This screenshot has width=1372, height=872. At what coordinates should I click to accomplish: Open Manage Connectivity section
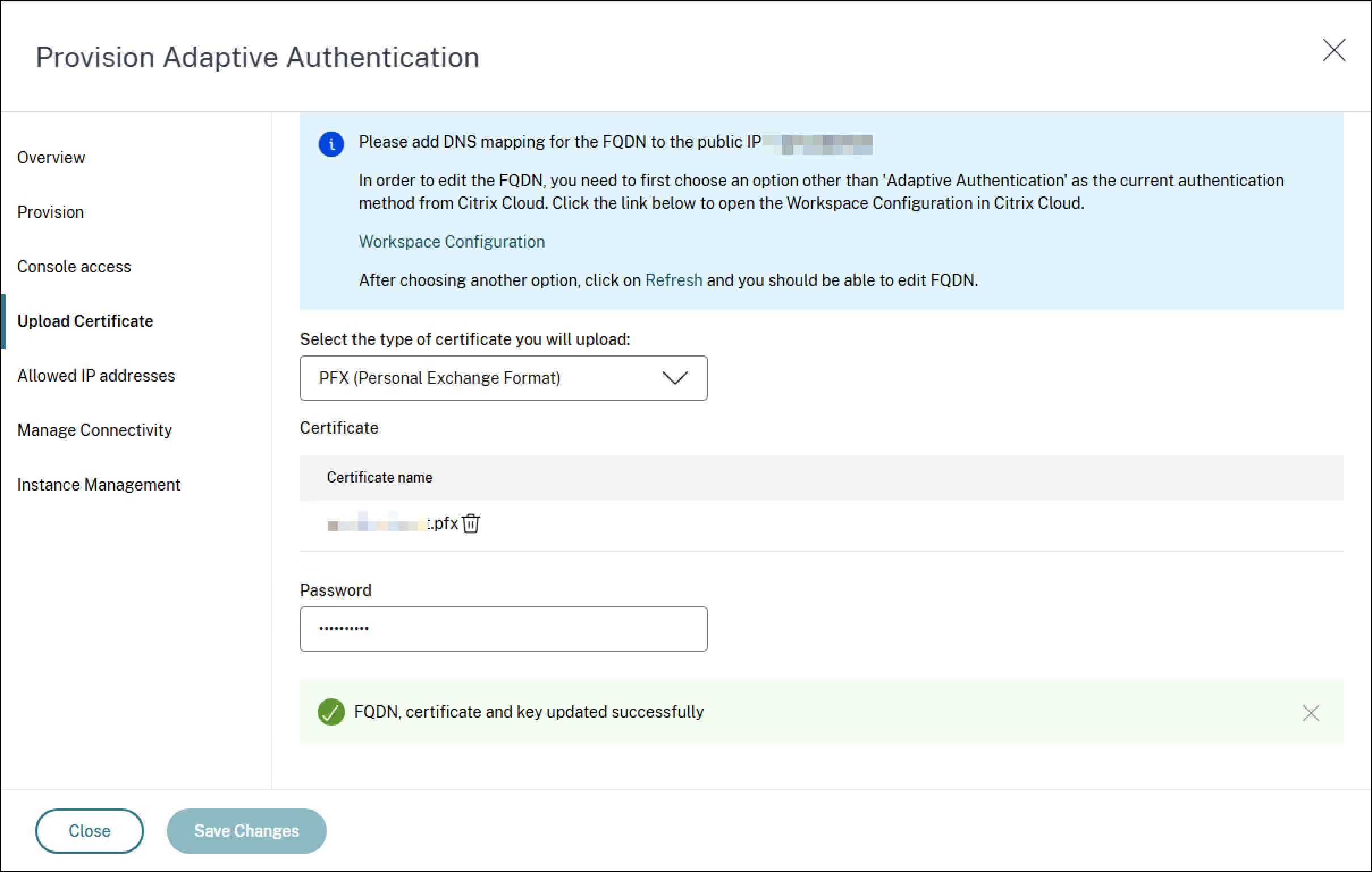point(95,430)
